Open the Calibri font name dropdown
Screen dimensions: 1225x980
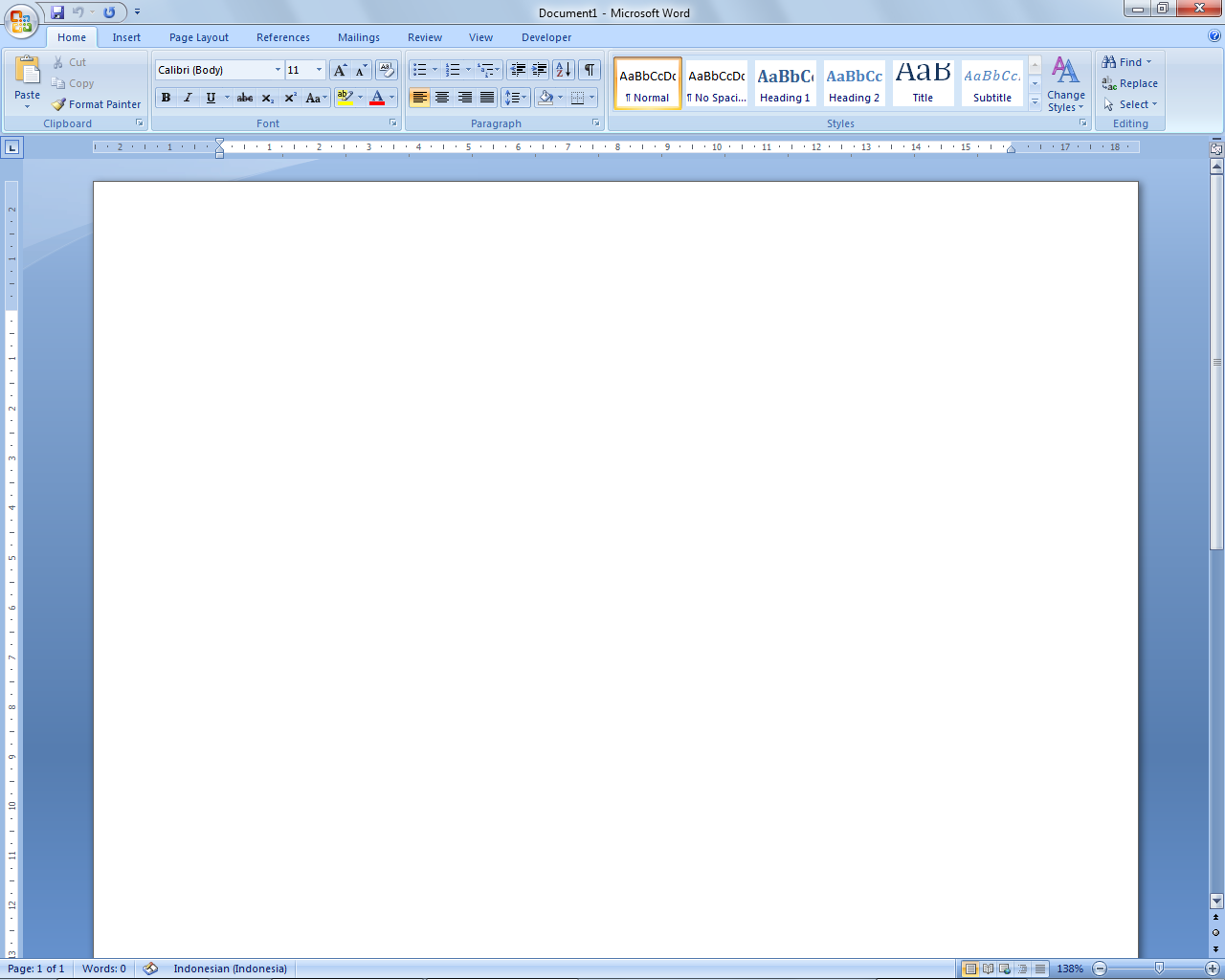278,70
